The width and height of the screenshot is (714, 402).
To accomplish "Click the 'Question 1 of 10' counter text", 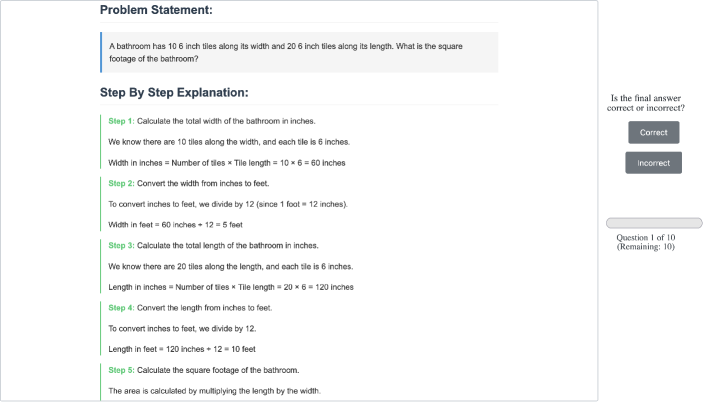I will tap(646, 238).
